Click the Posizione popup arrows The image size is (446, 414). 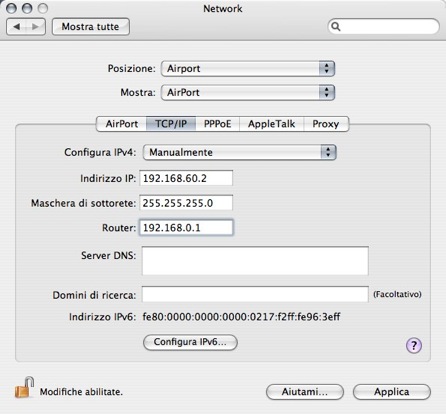coord(326,69)
